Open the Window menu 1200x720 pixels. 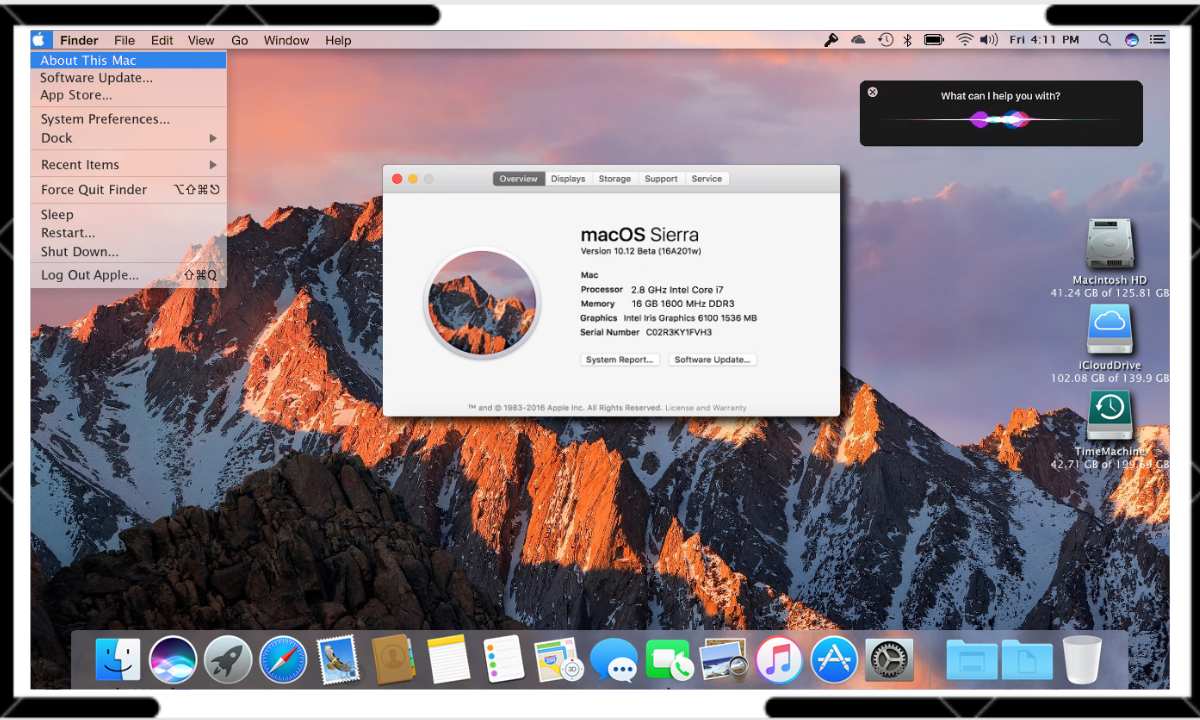click(286, 40)
